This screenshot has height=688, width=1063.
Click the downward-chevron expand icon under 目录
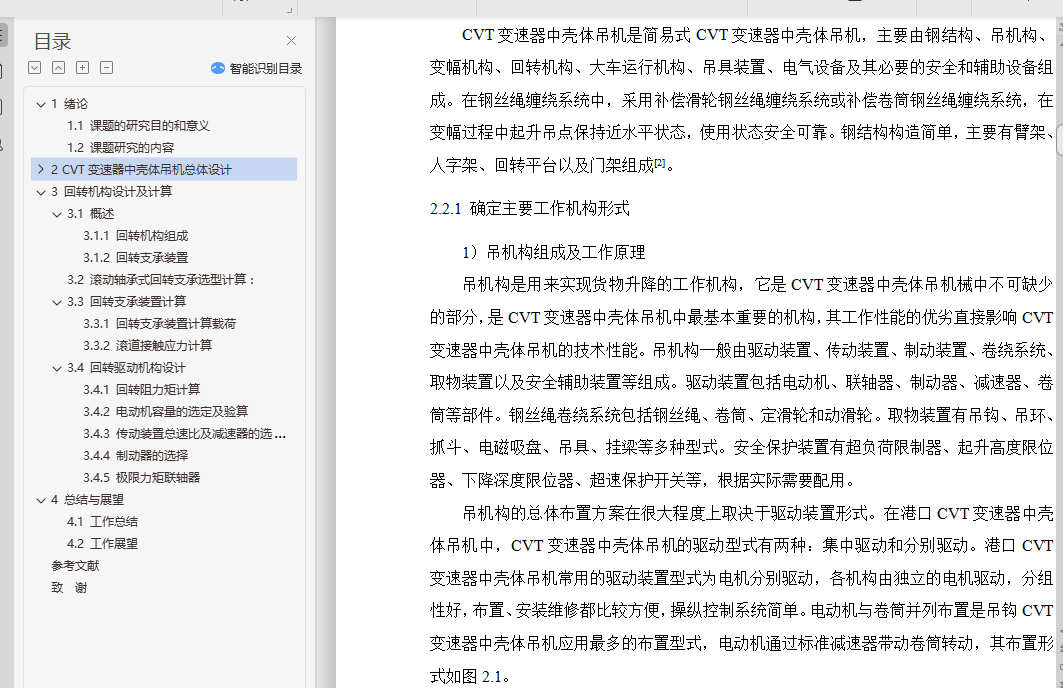(x=35, y=68)
